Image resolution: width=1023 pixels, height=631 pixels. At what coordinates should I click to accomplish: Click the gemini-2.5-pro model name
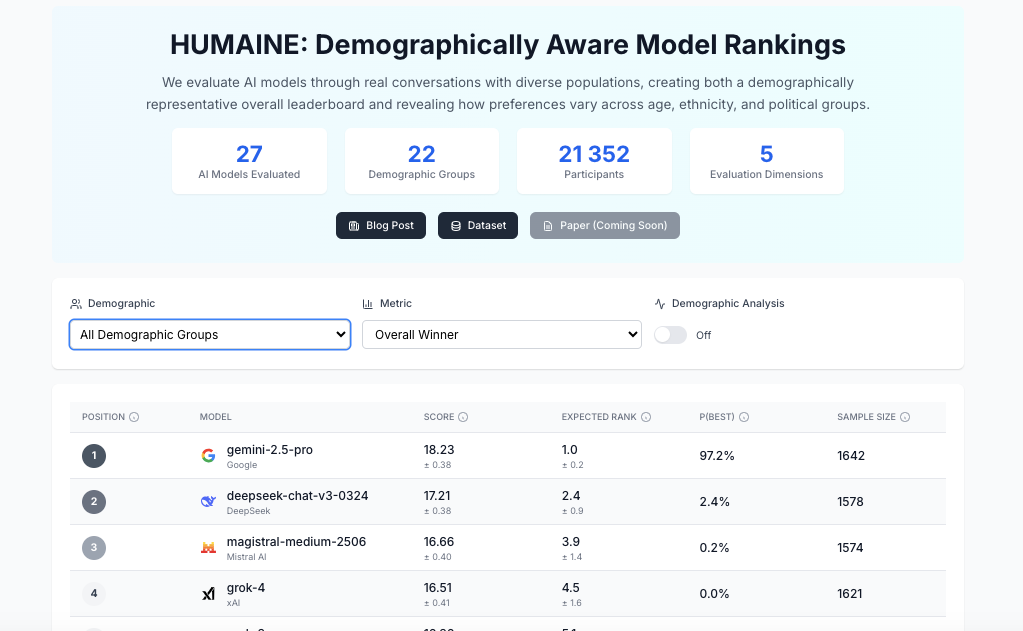pyautogui.click(x=269, y=450)
